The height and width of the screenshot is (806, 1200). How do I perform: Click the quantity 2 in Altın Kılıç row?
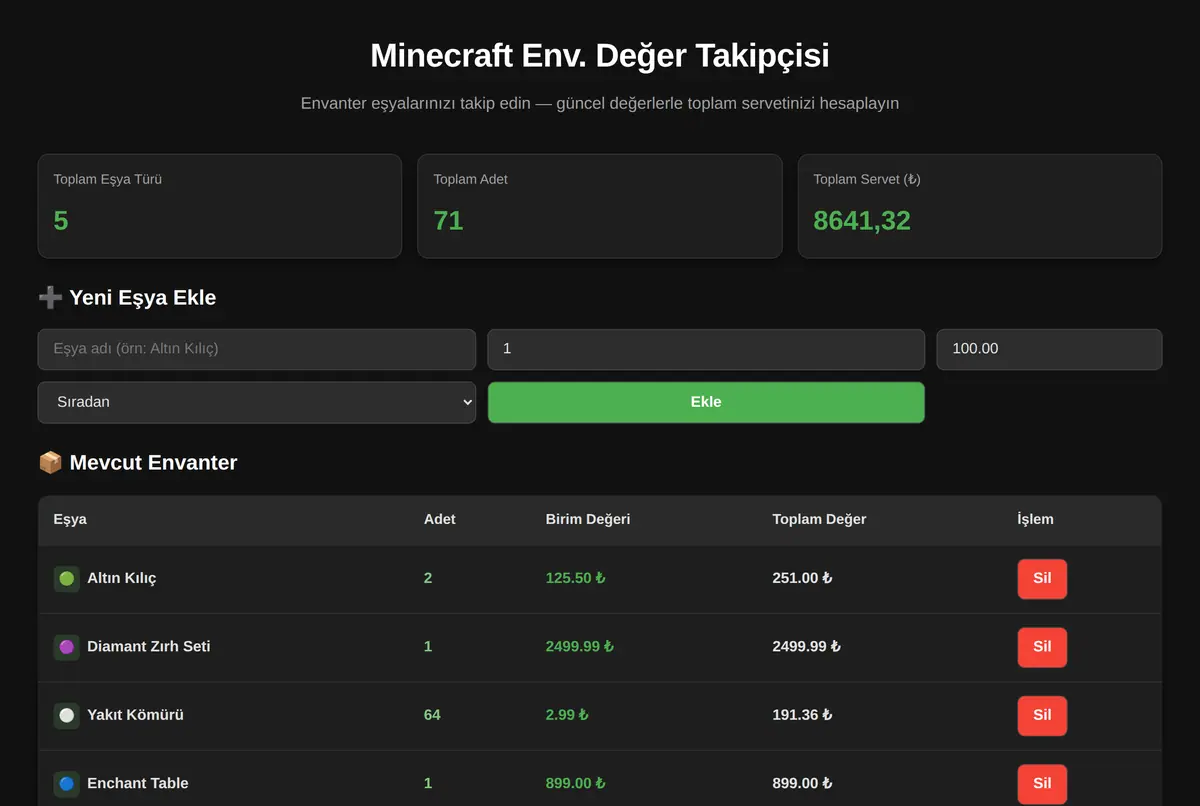[x=428, y=578]
